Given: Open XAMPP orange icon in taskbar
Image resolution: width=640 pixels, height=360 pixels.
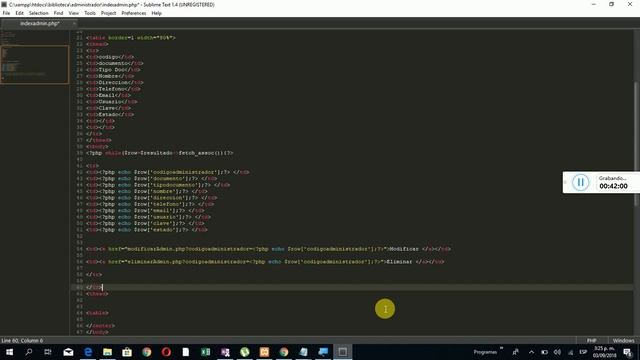Looking at the screenshot, I should 264,352.
